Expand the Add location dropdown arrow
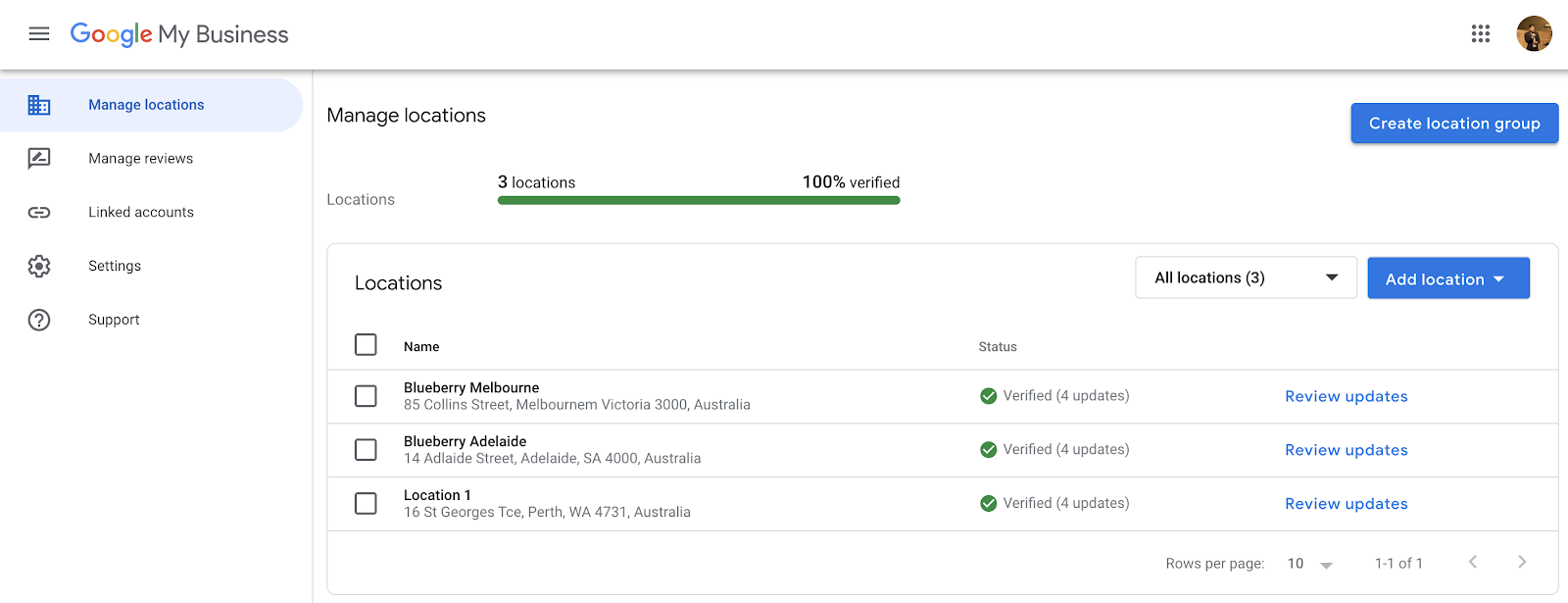This screenshot has height=603, width=1568. click(x=1498, y=279)
